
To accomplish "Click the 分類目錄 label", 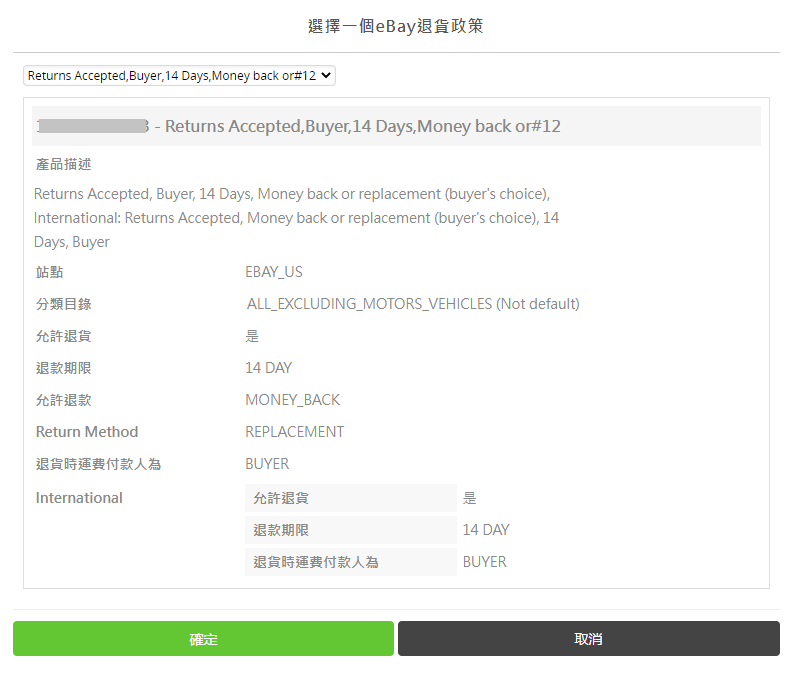I will click(x=63, y=304).
